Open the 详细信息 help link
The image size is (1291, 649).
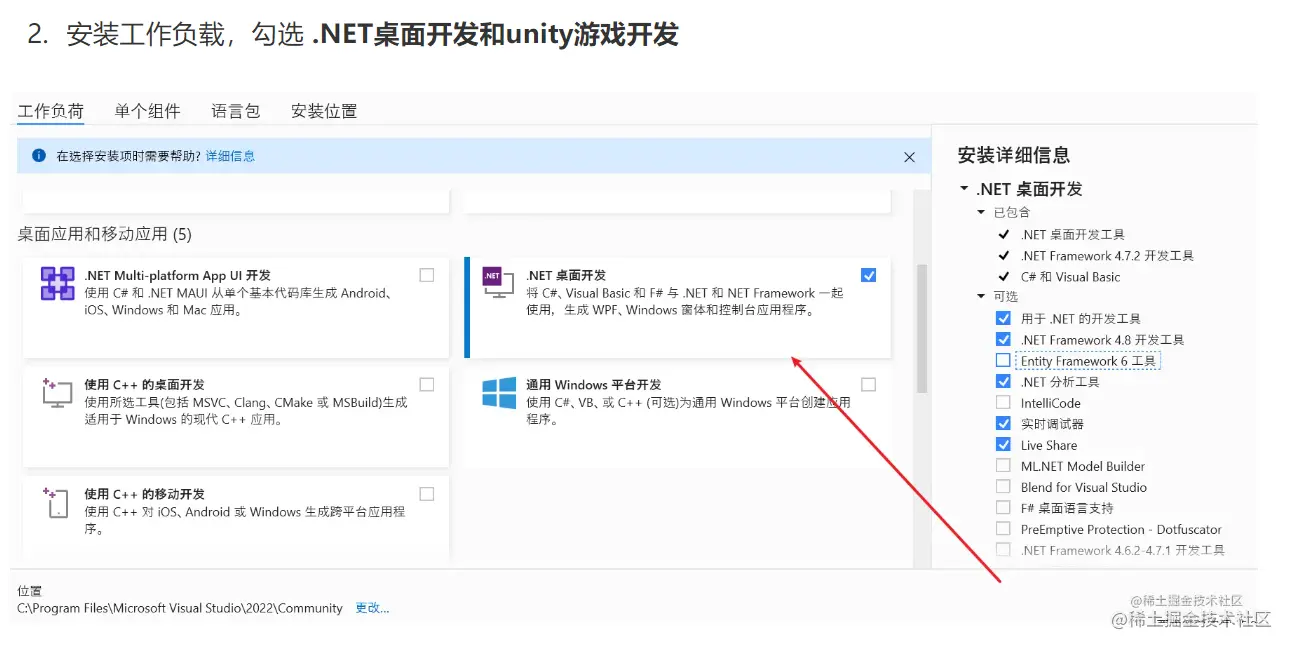(230, 156)
